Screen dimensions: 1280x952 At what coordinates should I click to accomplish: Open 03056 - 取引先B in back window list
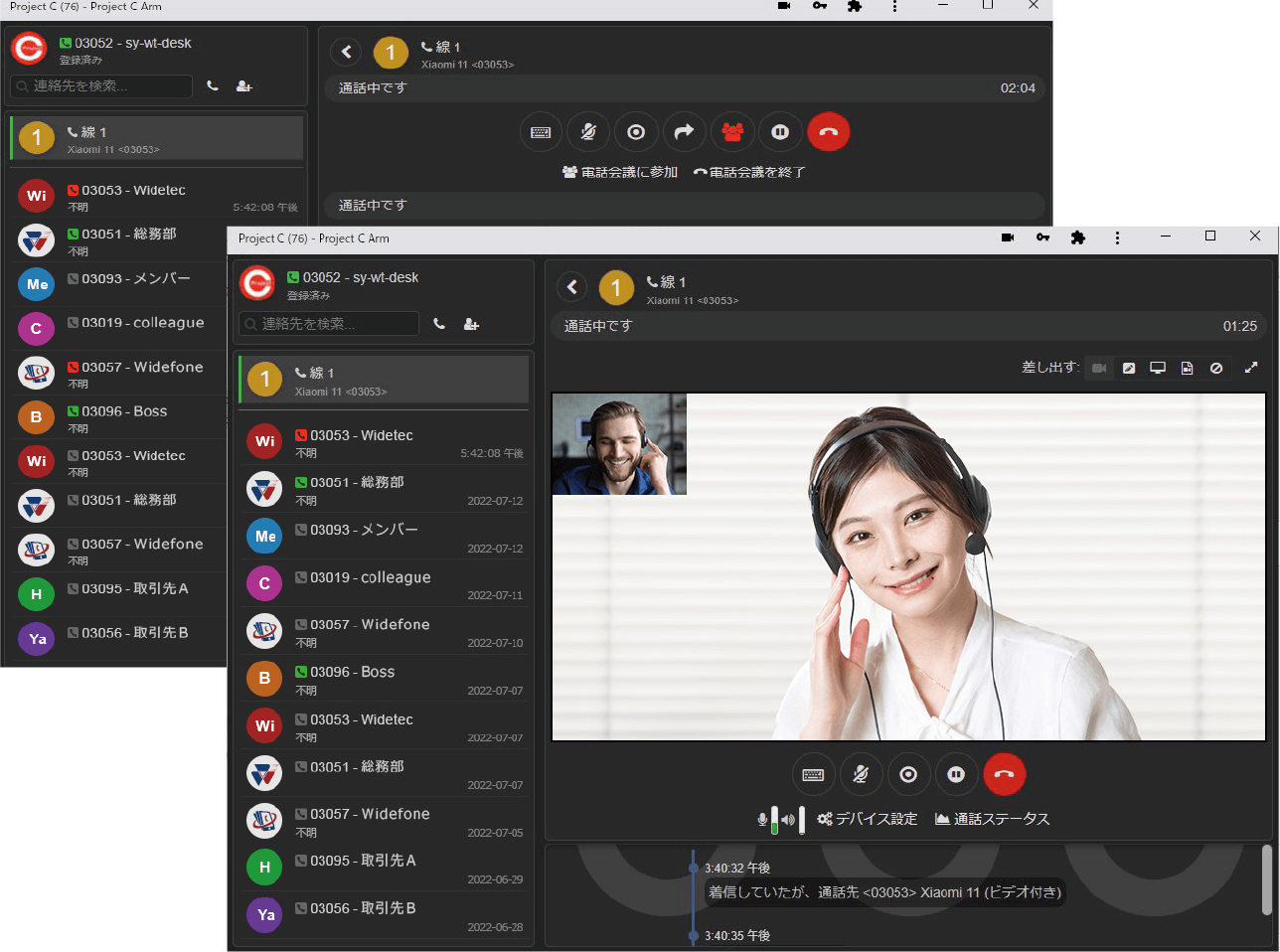tap(119, 638)
